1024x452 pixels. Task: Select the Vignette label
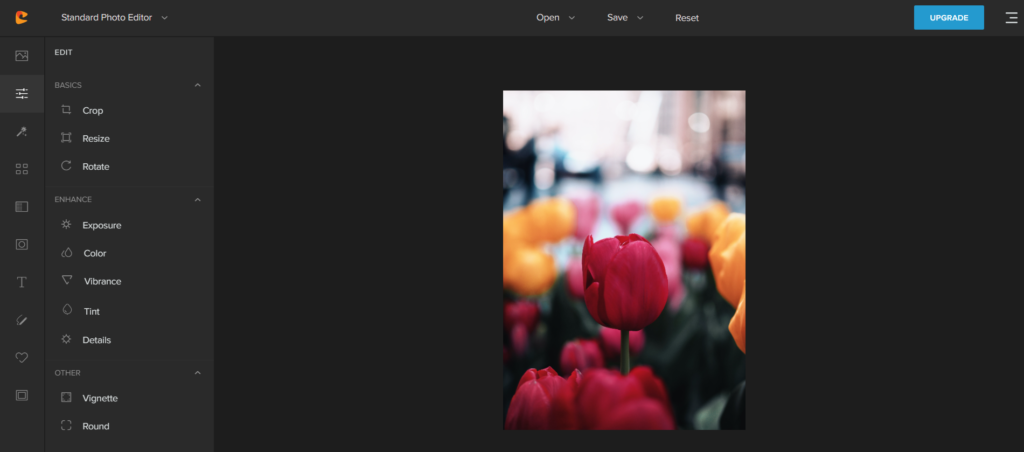(100, 398)
